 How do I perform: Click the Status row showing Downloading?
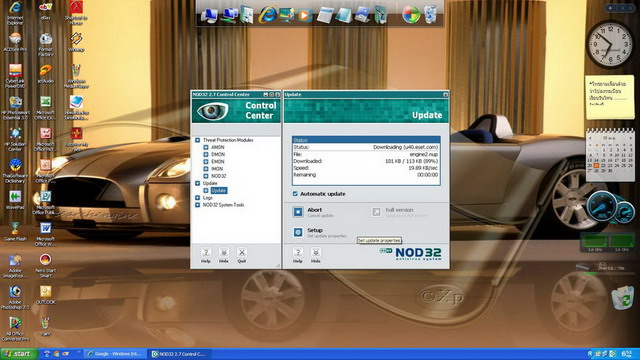(x=366, y=147)
